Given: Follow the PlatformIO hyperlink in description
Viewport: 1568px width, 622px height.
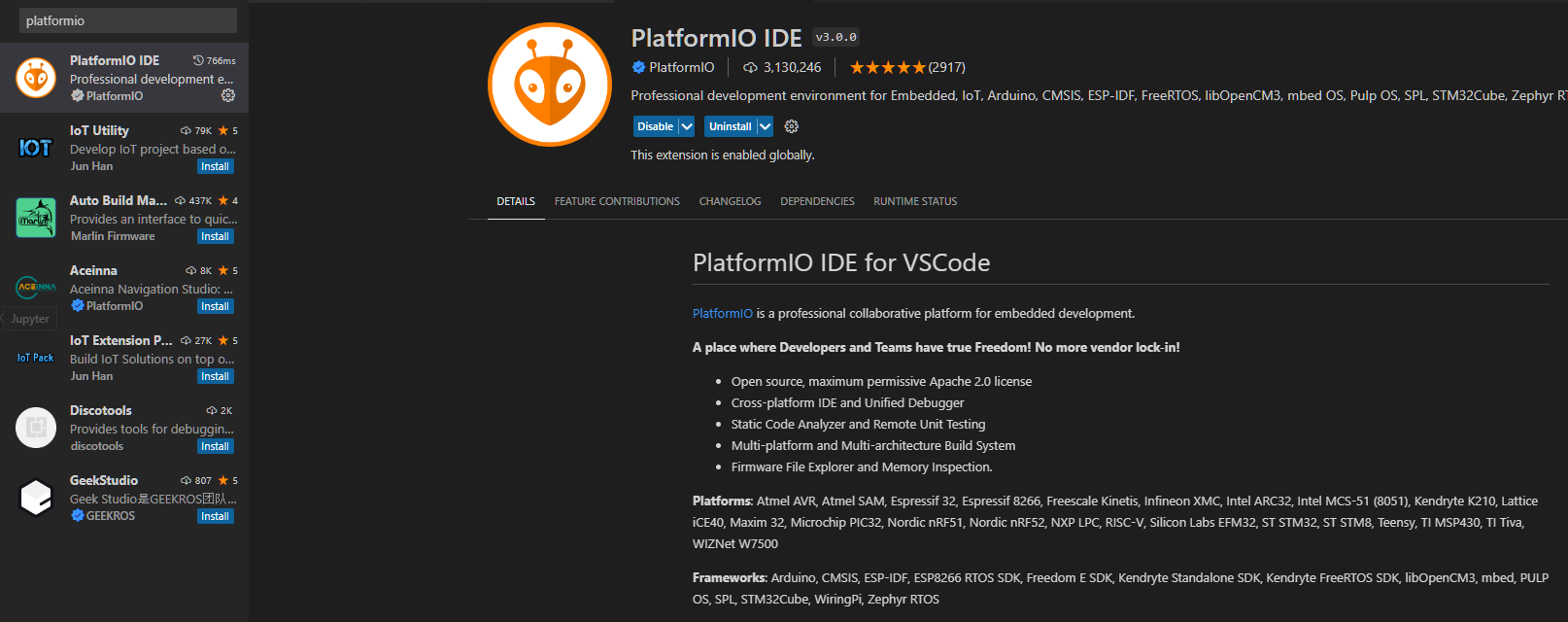Looking at the screenshot, I should [723, 313].
